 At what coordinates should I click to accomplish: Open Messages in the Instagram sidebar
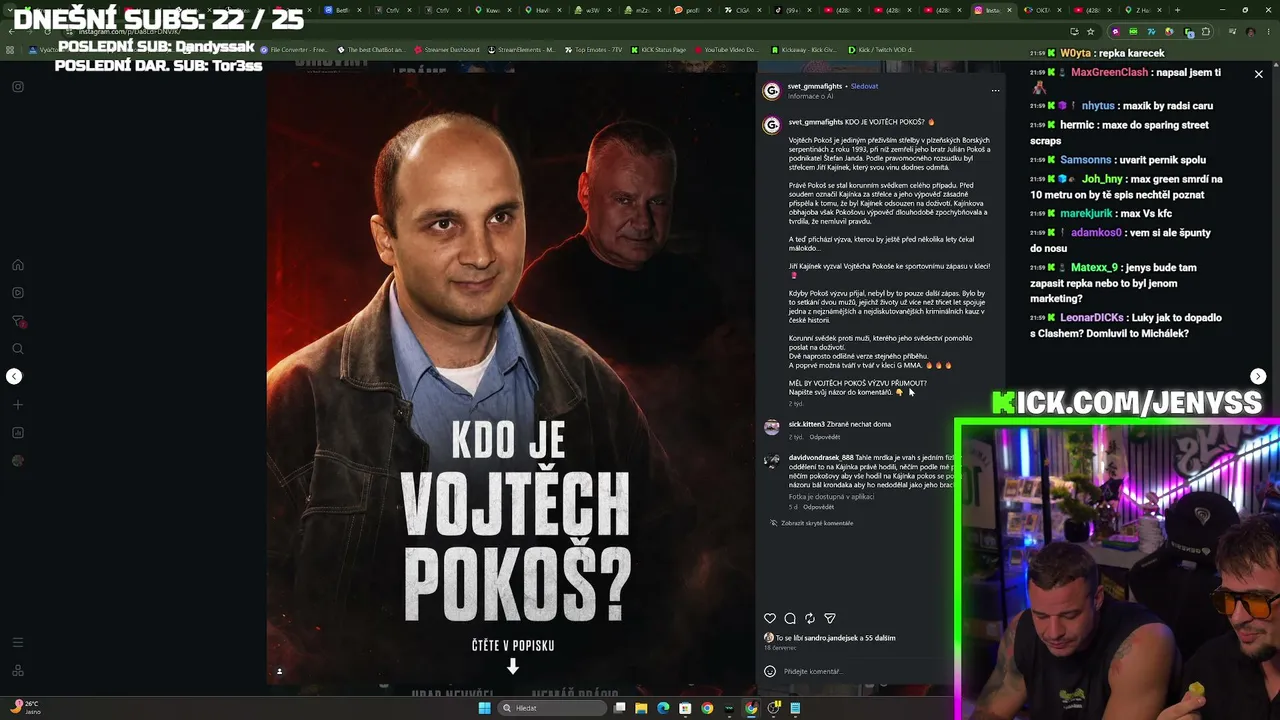tap(18, 321)
